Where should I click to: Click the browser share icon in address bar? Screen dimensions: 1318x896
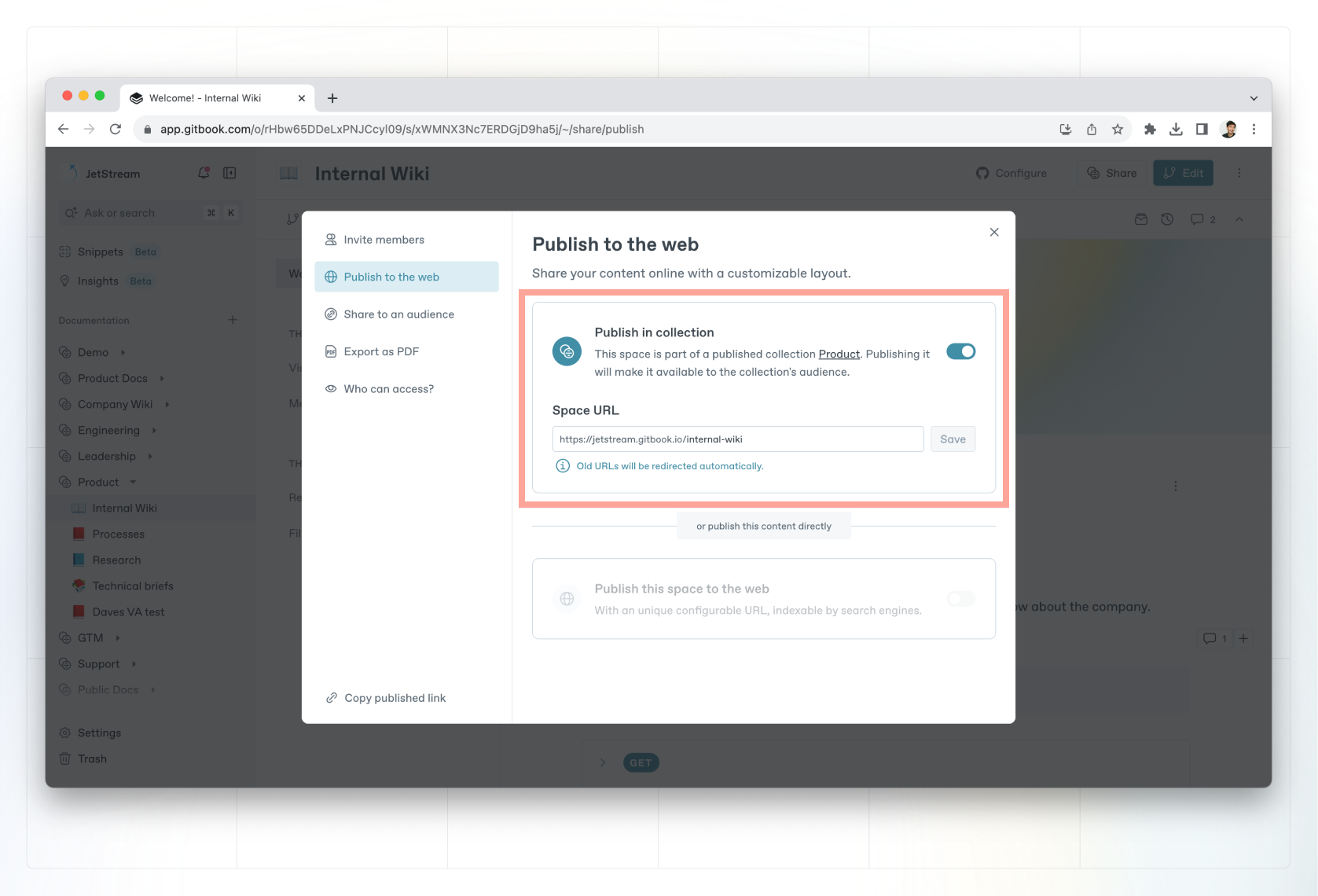(x=1092, y=130)
